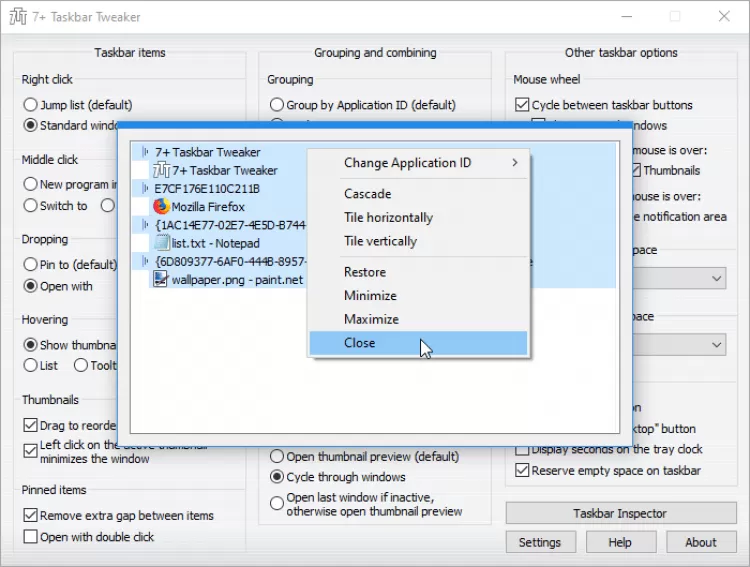
Task: Toggle Cycle between taskbar buttons checkbox
Action: click(x=522, y=105)
